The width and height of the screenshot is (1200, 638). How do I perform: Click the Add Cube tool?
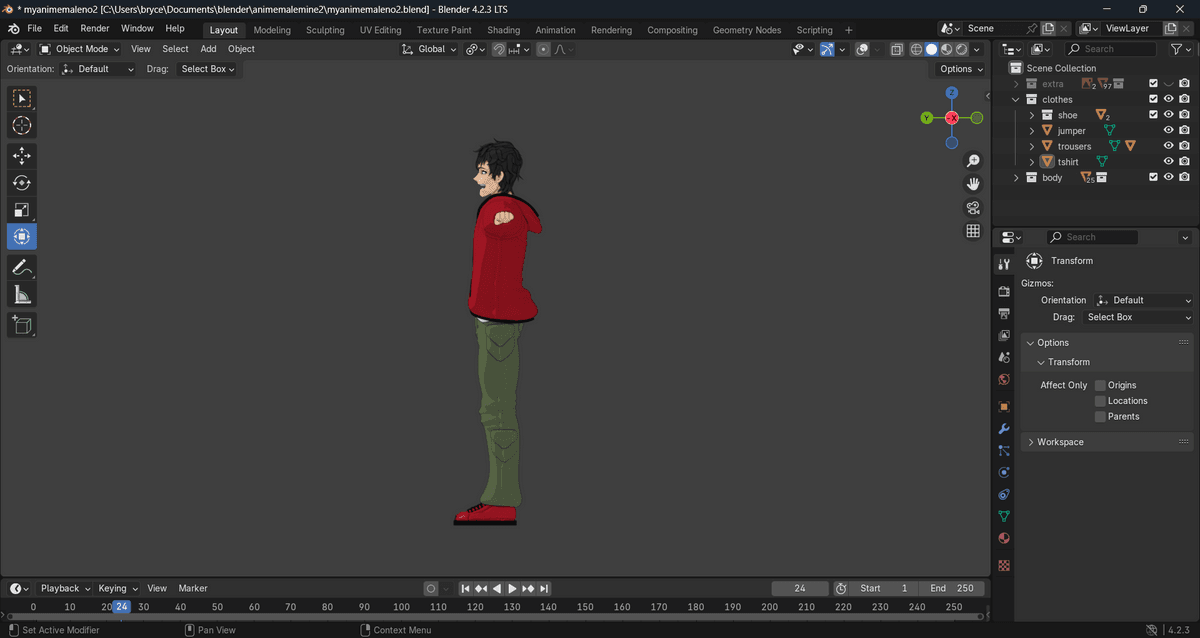click(x=22, y=324)
